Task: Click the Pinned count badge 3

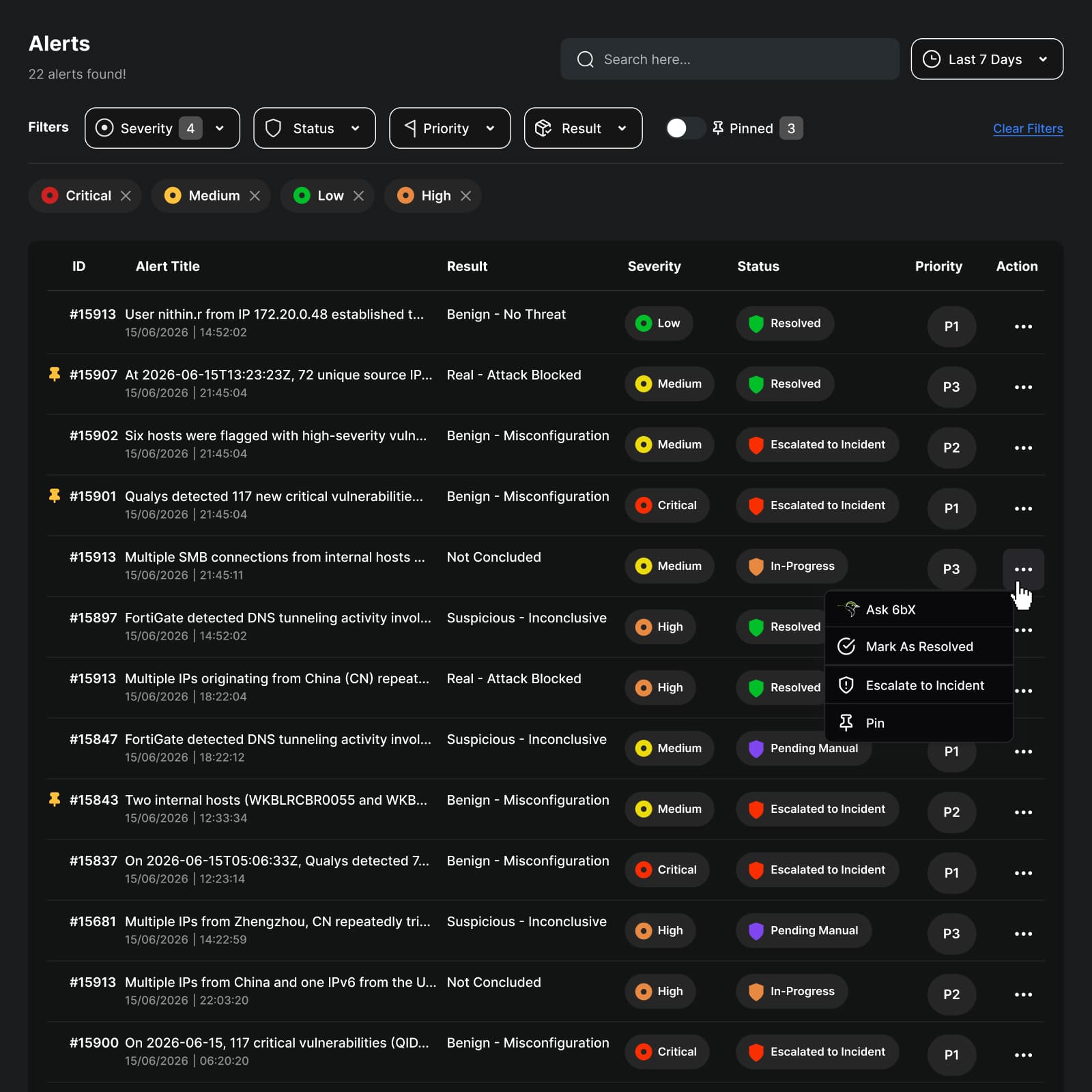Action: tap(791, 128)
